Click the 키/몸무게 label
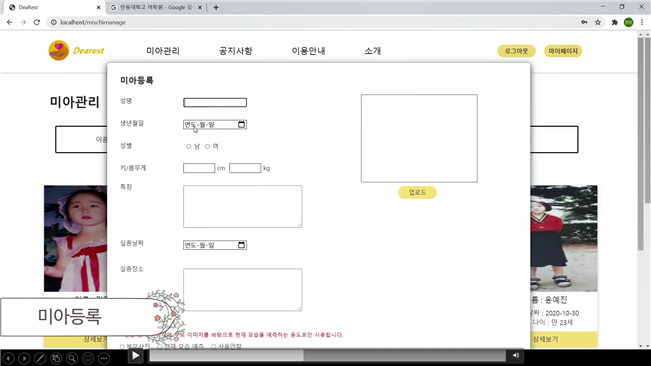Image resolution: width=651 pixels, height=366 pixels. coord(133,168)
